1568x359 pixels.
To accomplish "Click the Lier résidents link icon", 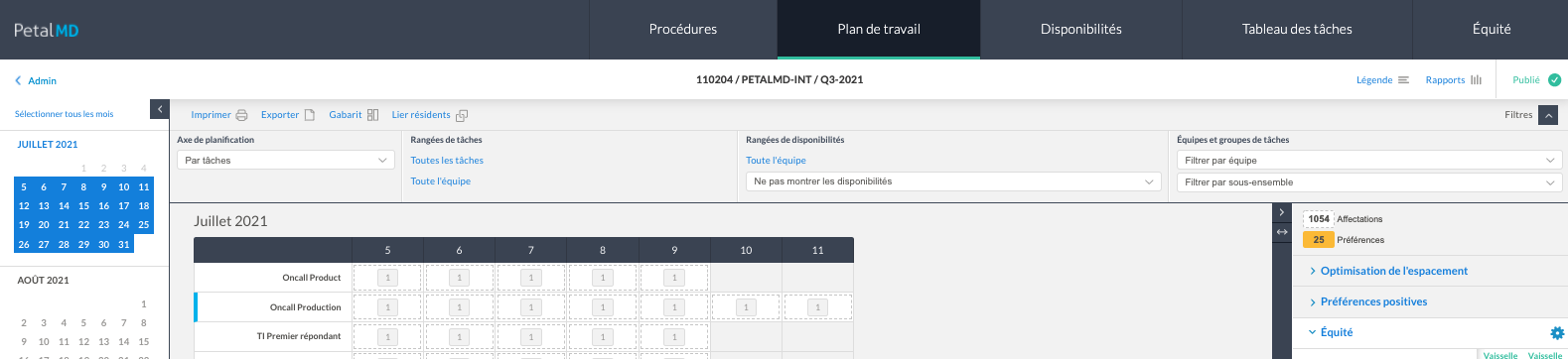I will (462, 115).
